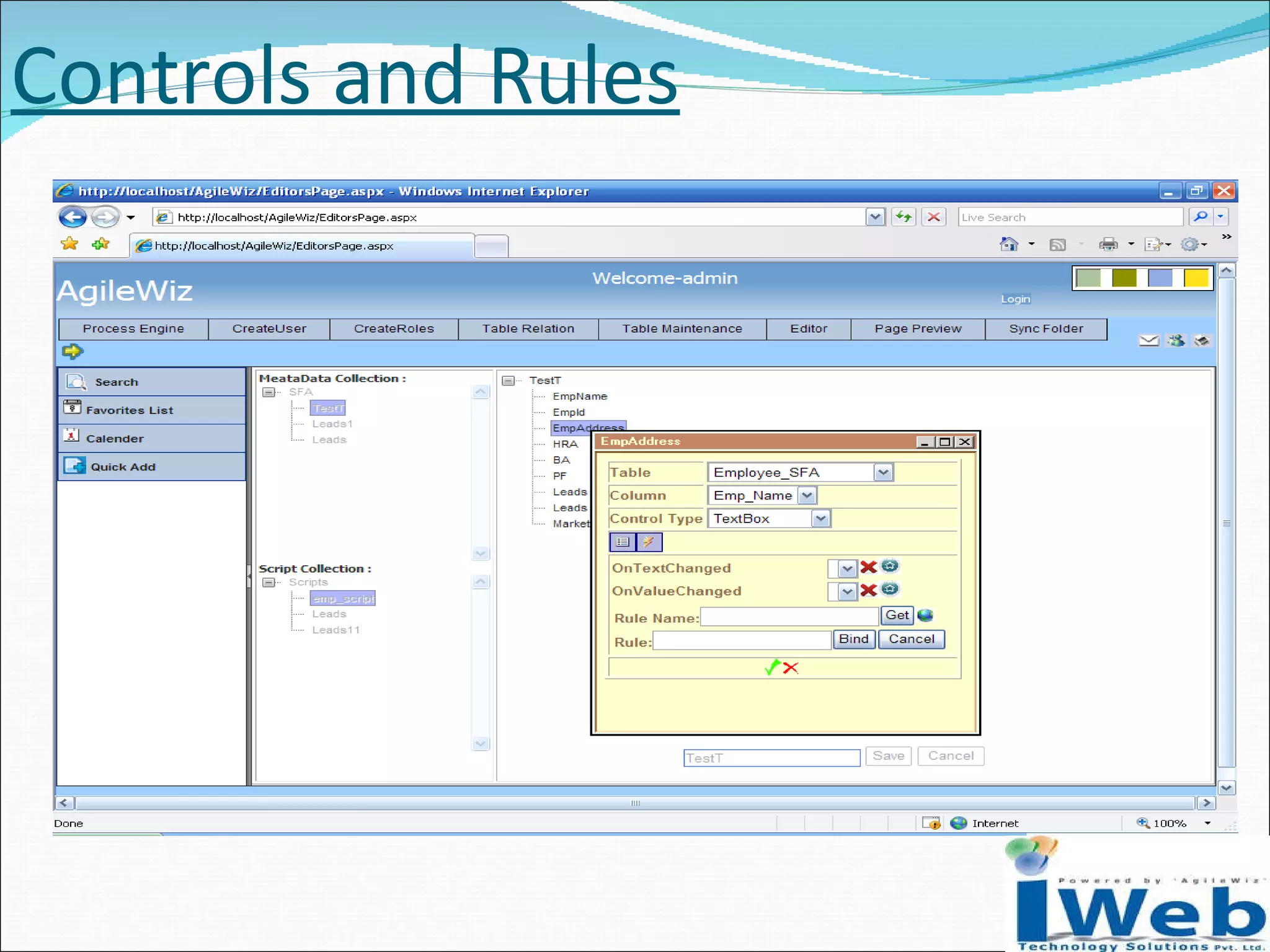Screen dimensions: 1270x952
Task: Open Favorites List in the sidebar
Action: tap(152, 410)
